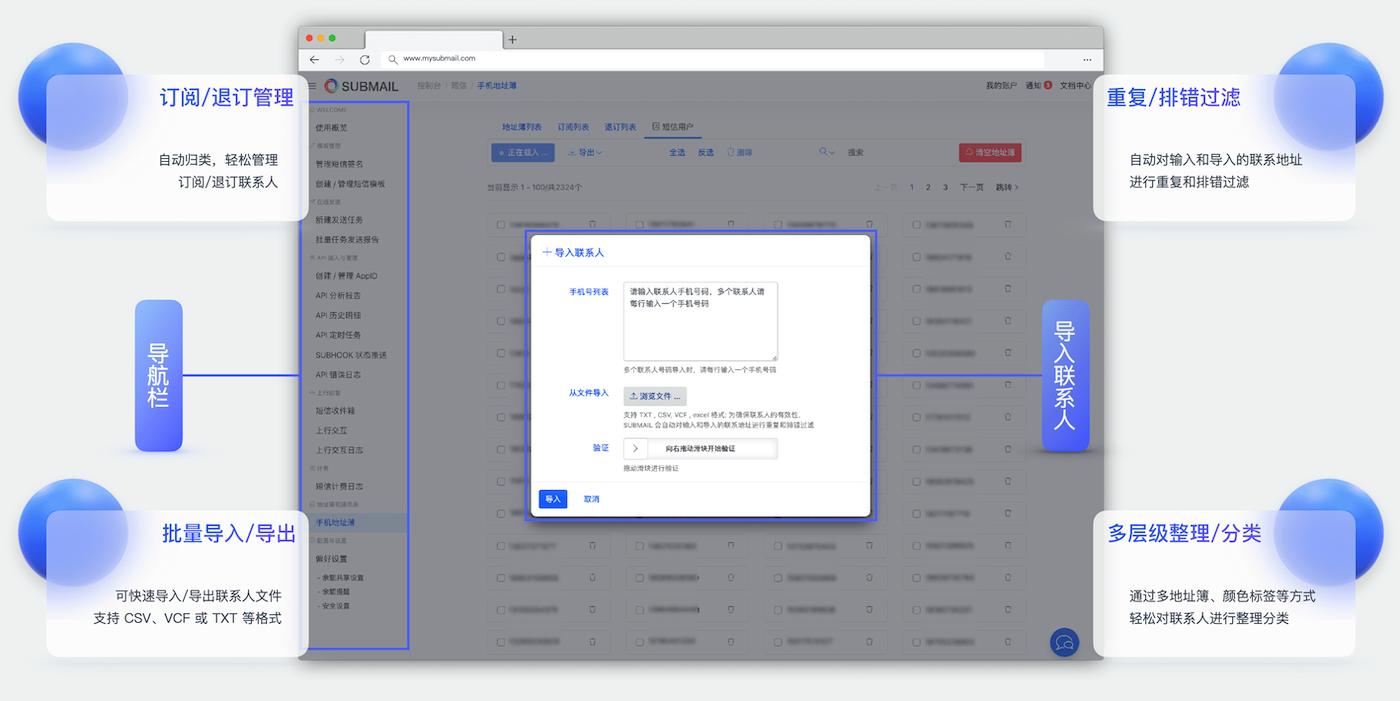
Task: Click the search magnifier icon
Action: point(822,152)
